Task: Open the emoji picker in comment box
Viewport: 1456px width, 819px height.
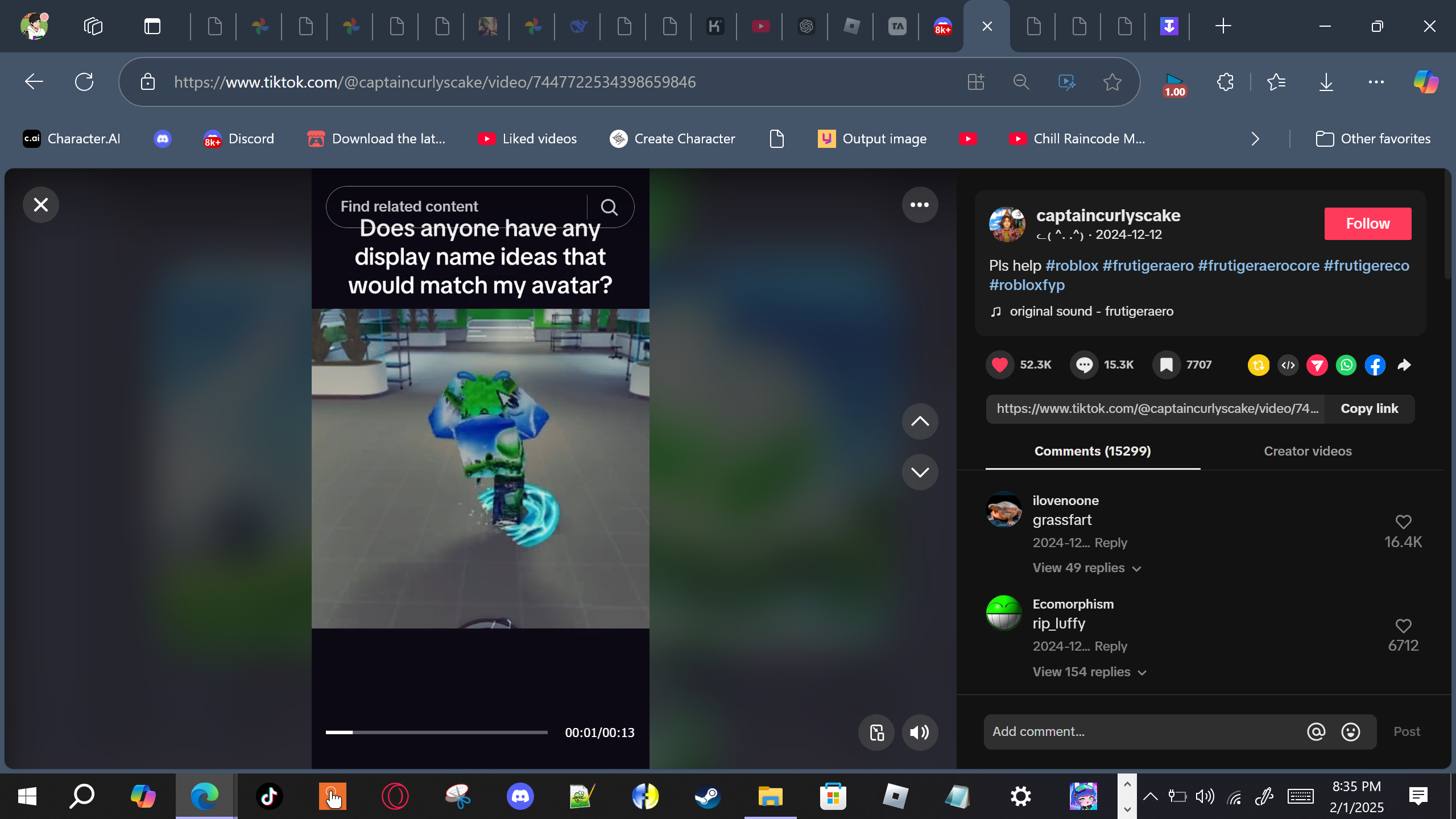Action: click(1351, 732)
